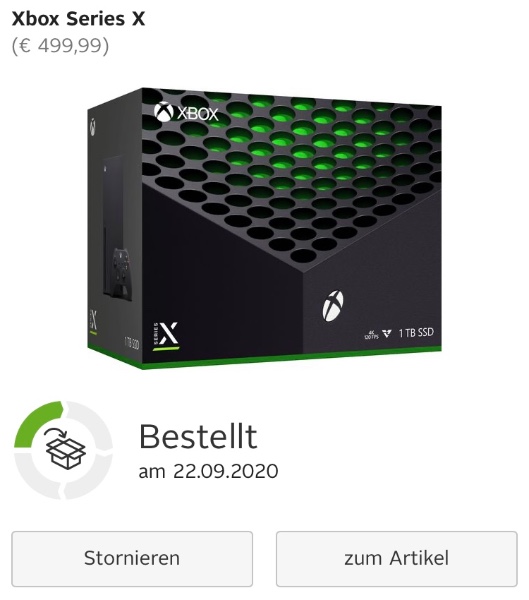The width and height of the screenshot is (529, 600).
Task: Click the small Series X logo on box side
Action: tap(93, 321)
